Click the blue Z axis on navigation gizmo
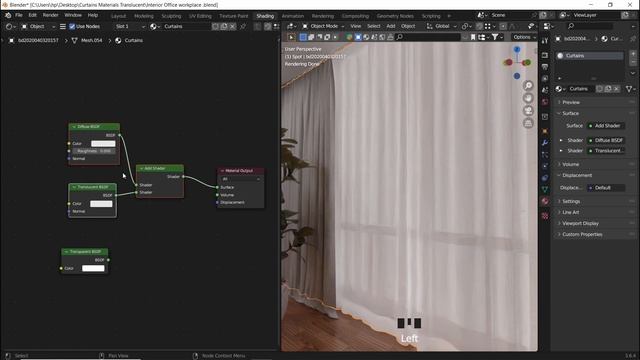Screen dimensions: 640x360 point(517,49)
